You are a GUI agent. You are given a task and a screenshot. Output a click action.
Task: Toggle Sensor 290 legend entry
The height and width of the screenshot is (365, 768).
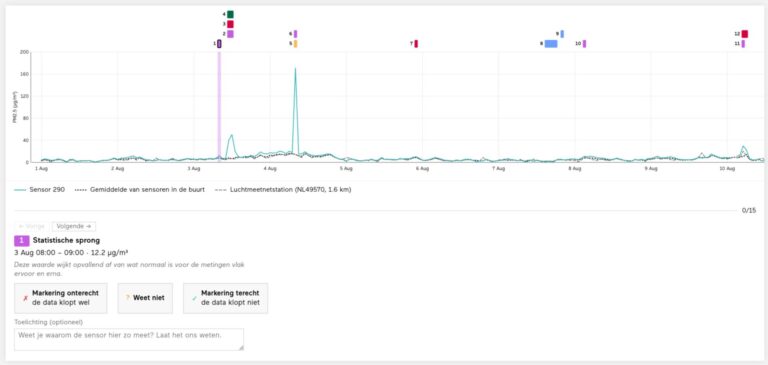point(40,190)
